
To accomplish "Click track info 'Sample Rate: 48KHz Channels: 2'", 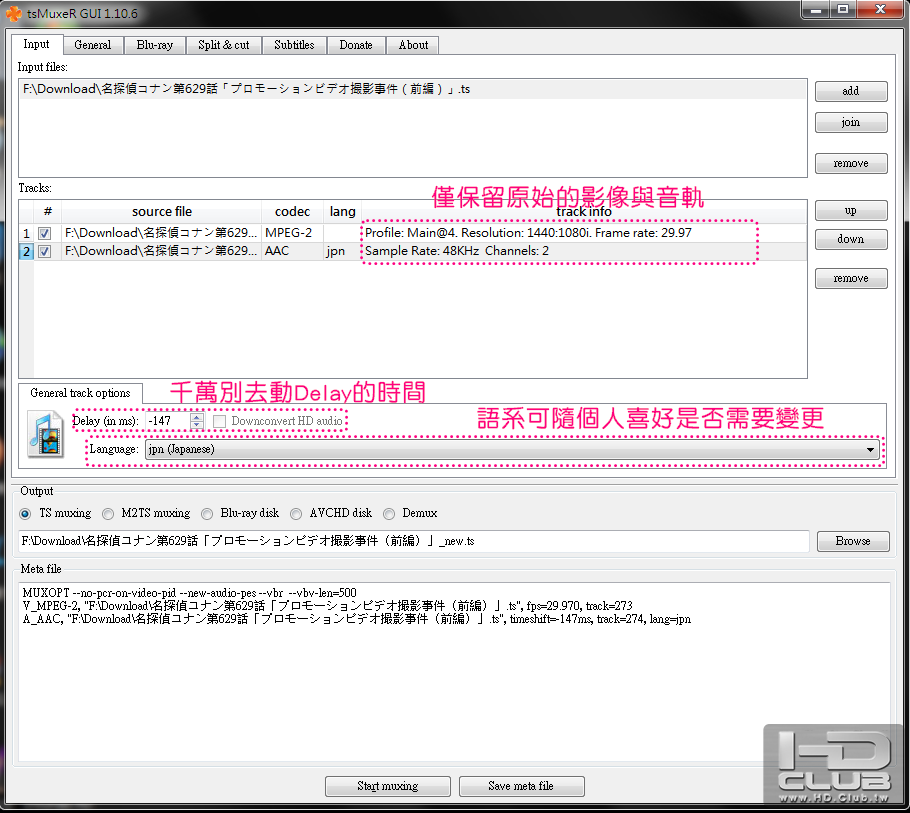I will [457, 251].
